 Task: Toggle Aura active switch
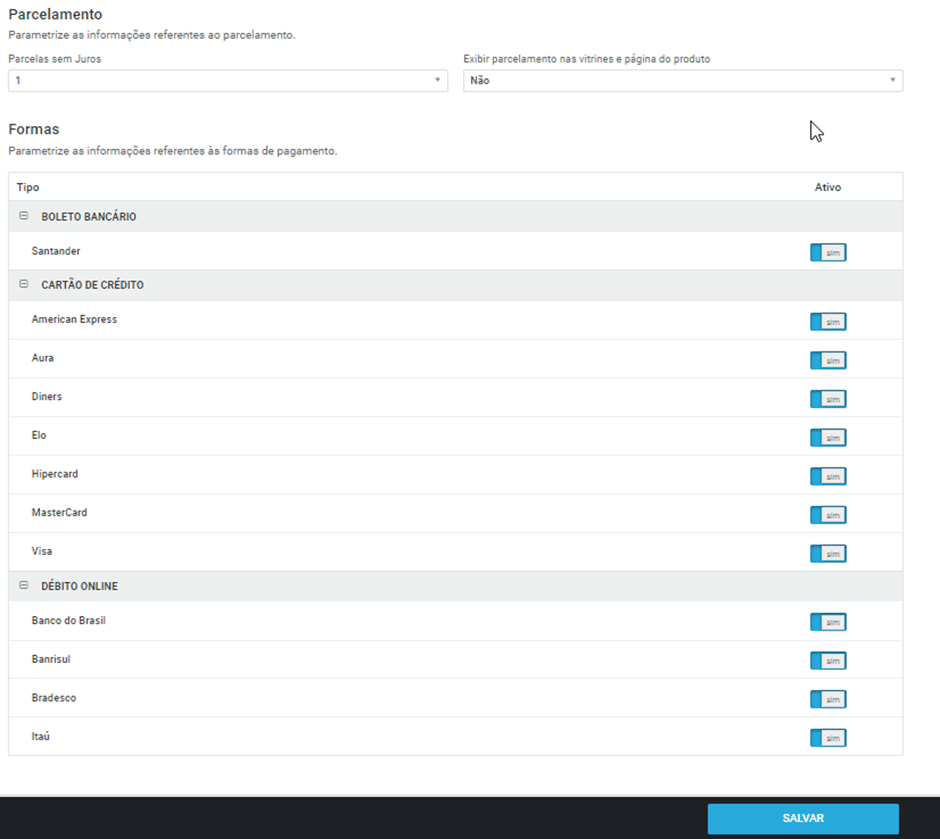coord(828,360)
